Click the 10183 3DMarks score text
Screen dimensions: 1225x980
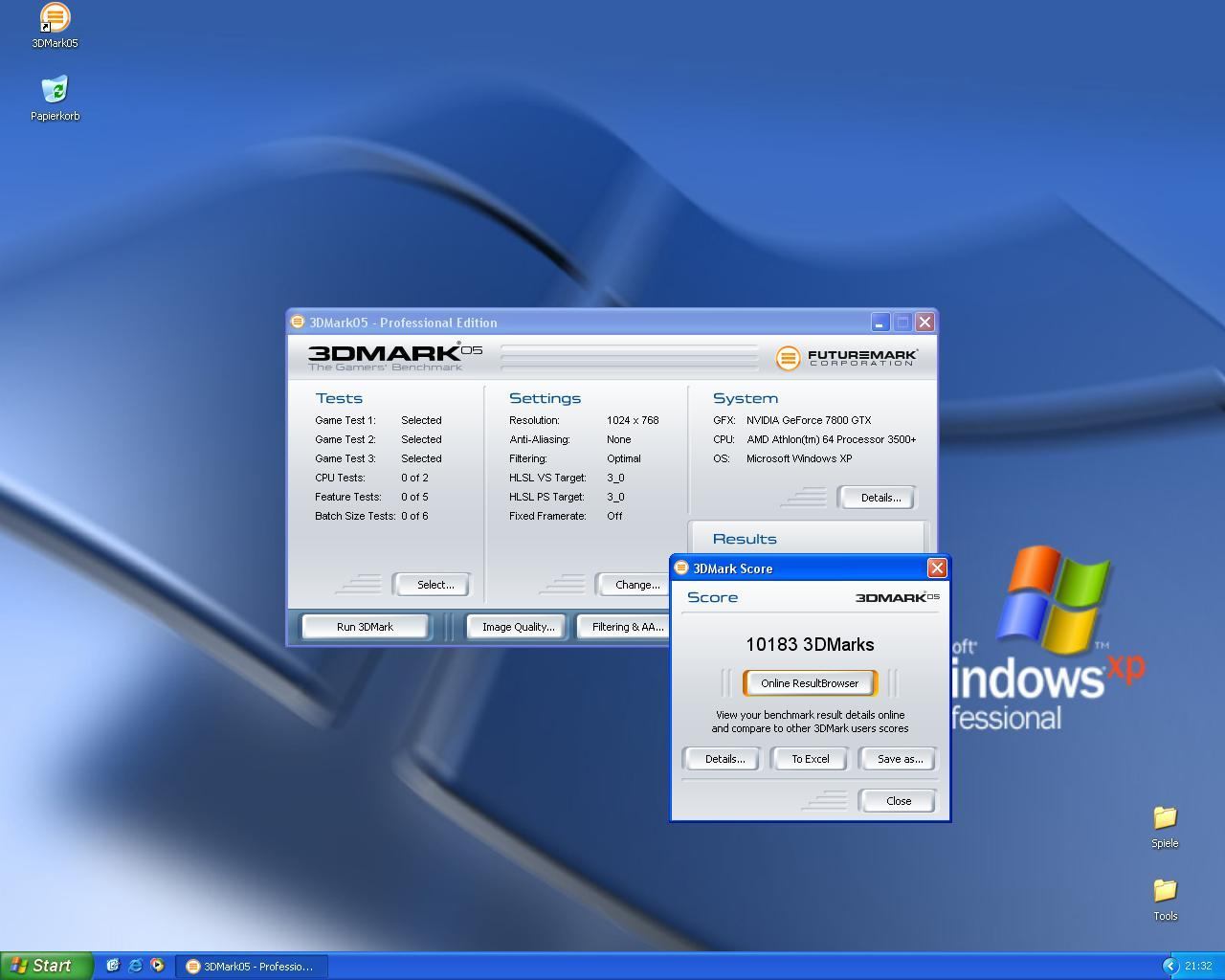(x=810, y=644)
